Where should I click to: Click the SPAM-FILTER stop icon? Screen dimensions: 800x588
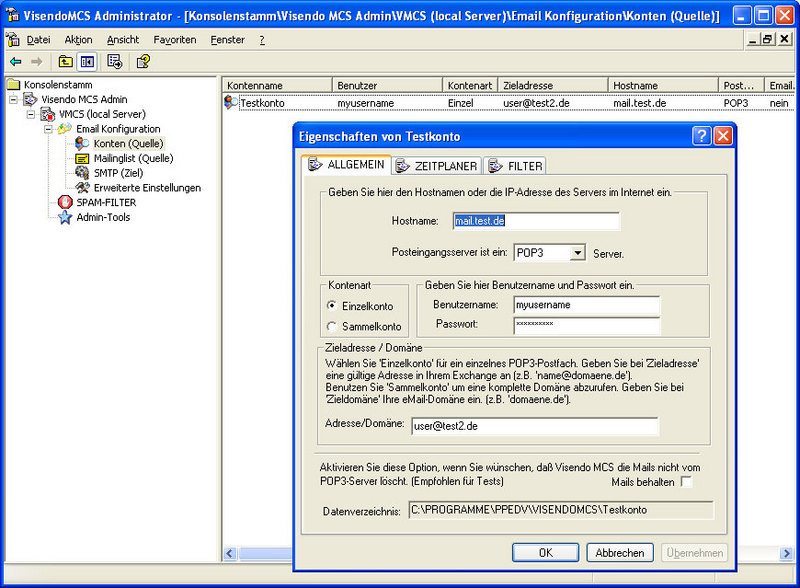point(65,202)
